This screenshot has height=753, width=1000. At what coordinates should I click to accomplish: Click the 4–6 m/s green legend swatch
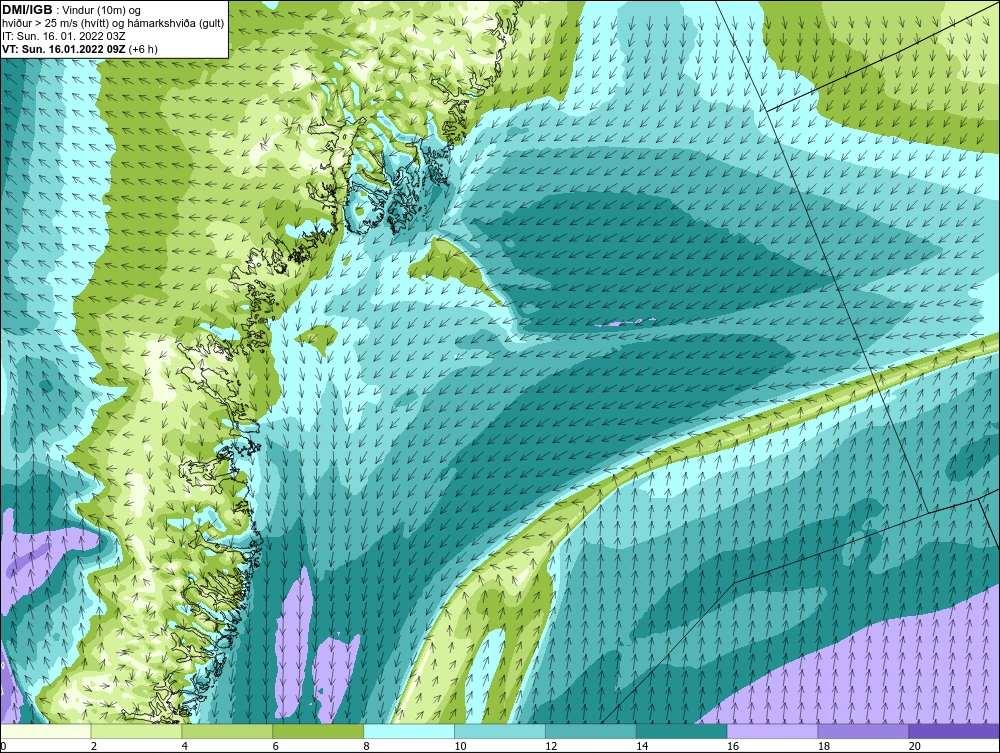[x=227, y=731]
